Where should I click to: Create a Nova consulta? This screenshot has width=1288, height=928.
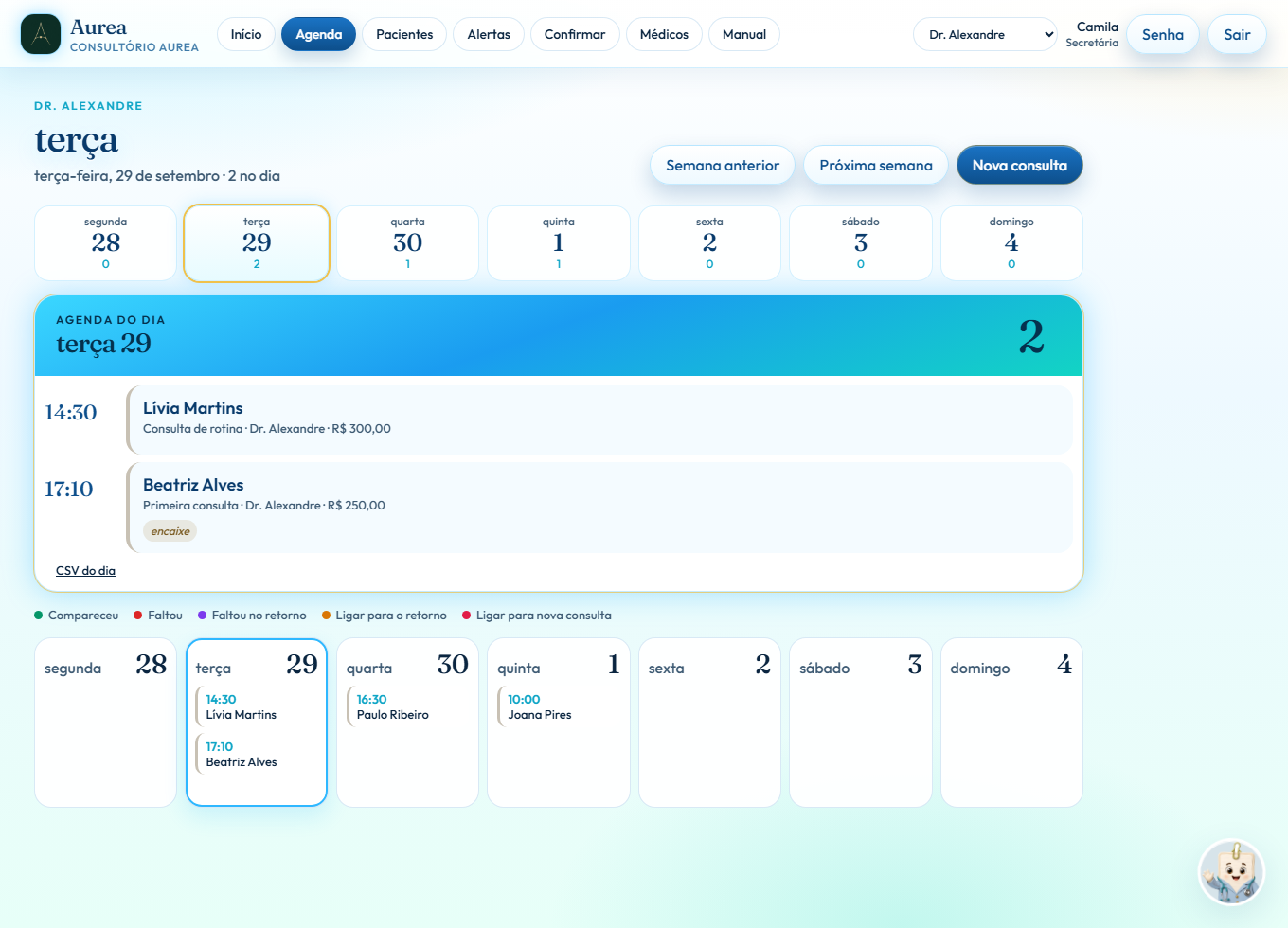click(1020, 165)
